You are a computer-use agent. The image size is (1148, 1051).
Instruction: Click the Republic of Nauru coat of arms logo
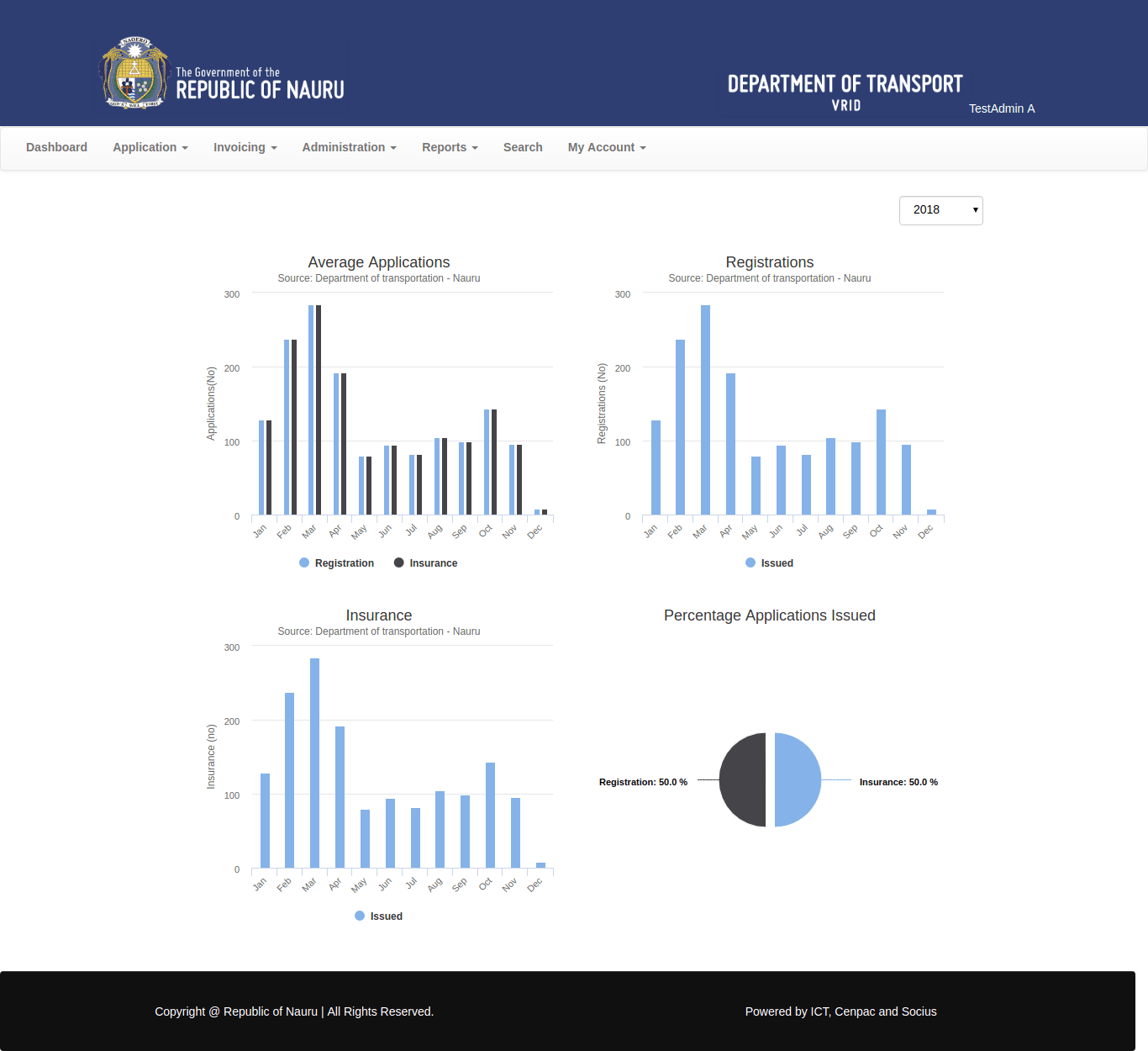(x=134, y=73)
